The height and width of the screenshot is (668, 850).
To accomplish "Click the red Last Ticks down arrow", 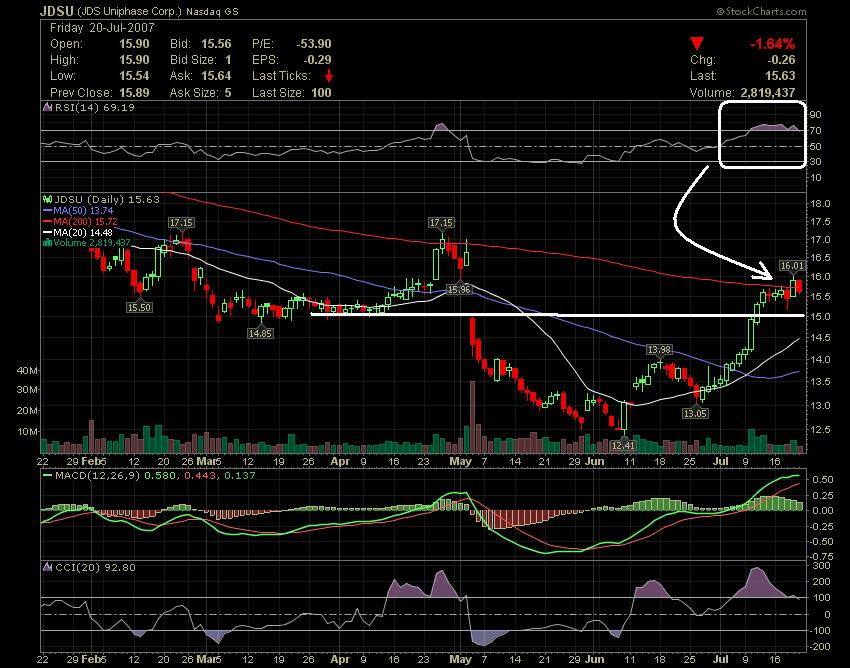I will coord(328,76).
